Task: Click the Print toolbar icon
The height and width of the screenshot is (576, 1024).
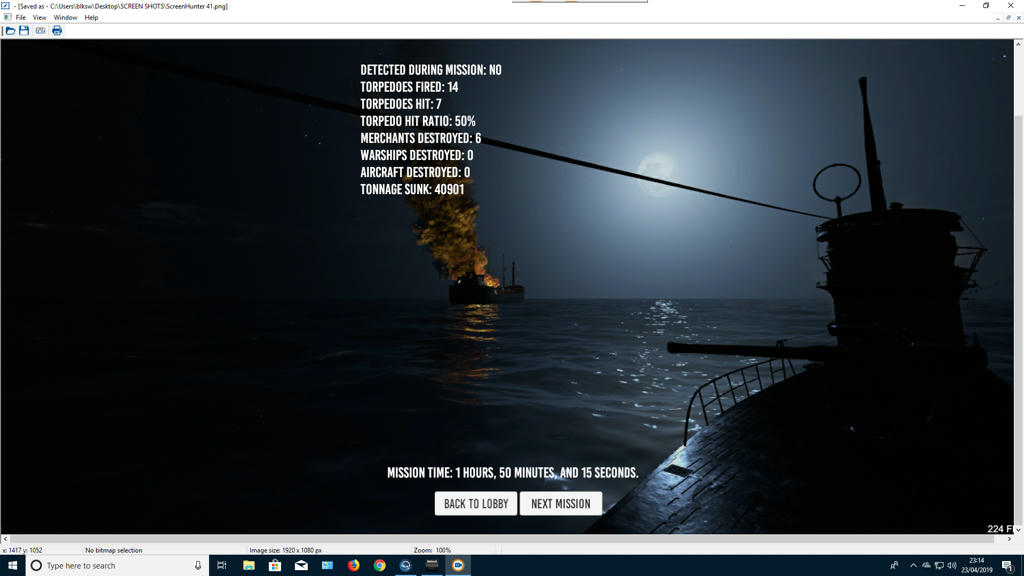Action: pyautogui.click(x=57, y=31)
